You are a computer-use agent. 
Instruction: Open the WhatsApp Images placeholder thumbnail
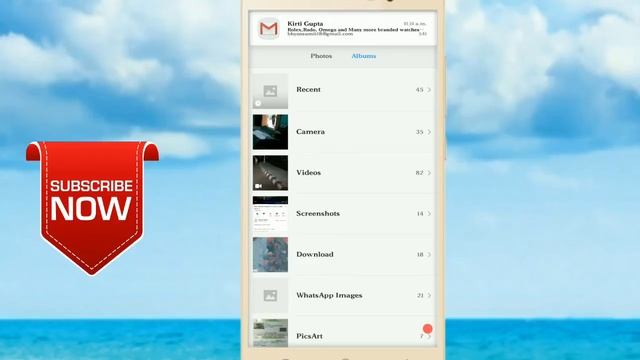point(270,295)
